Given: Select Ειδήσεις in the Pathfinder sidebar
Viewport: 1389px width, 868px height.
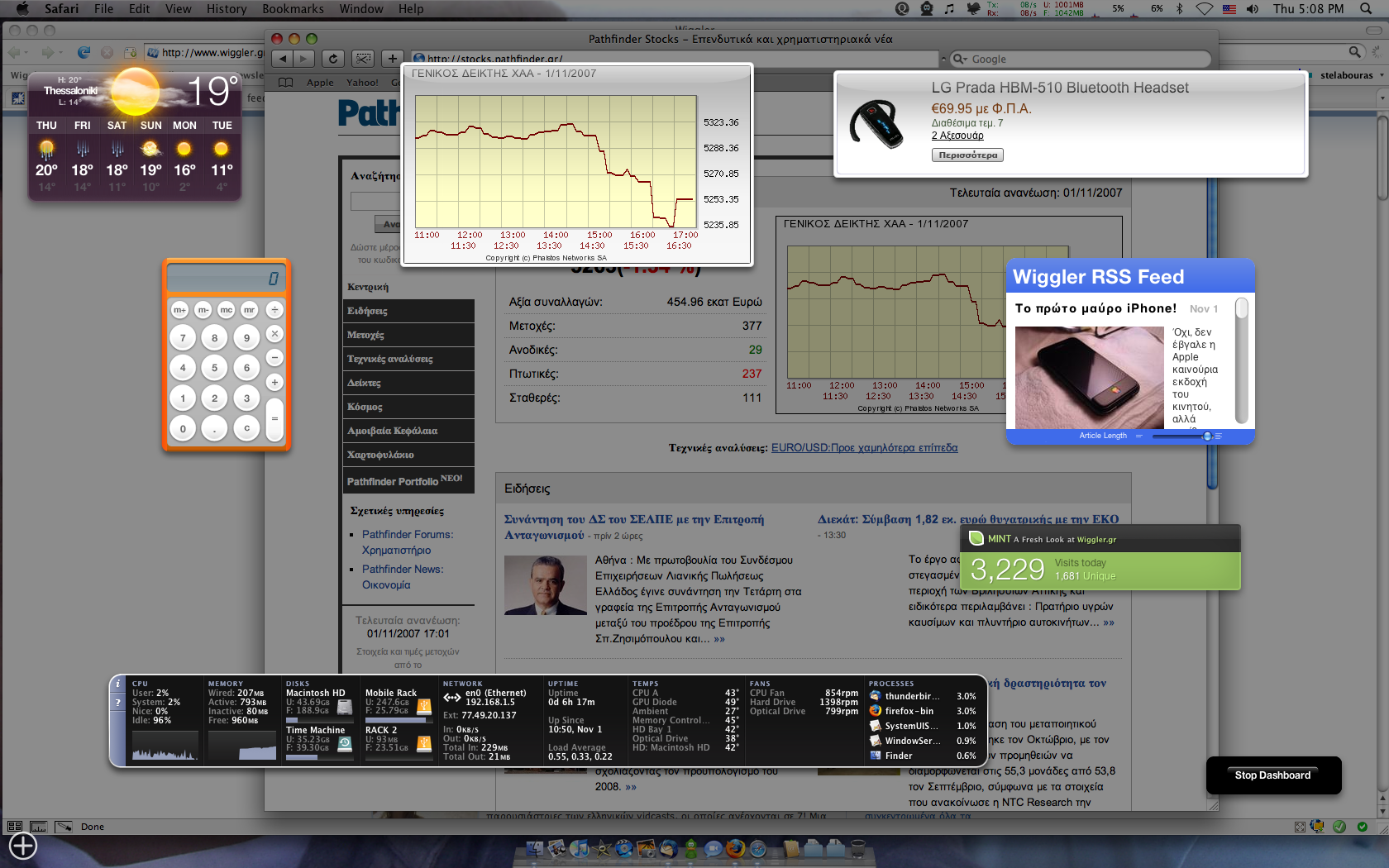Looking at the screenshot, I should tap(408, 311).
